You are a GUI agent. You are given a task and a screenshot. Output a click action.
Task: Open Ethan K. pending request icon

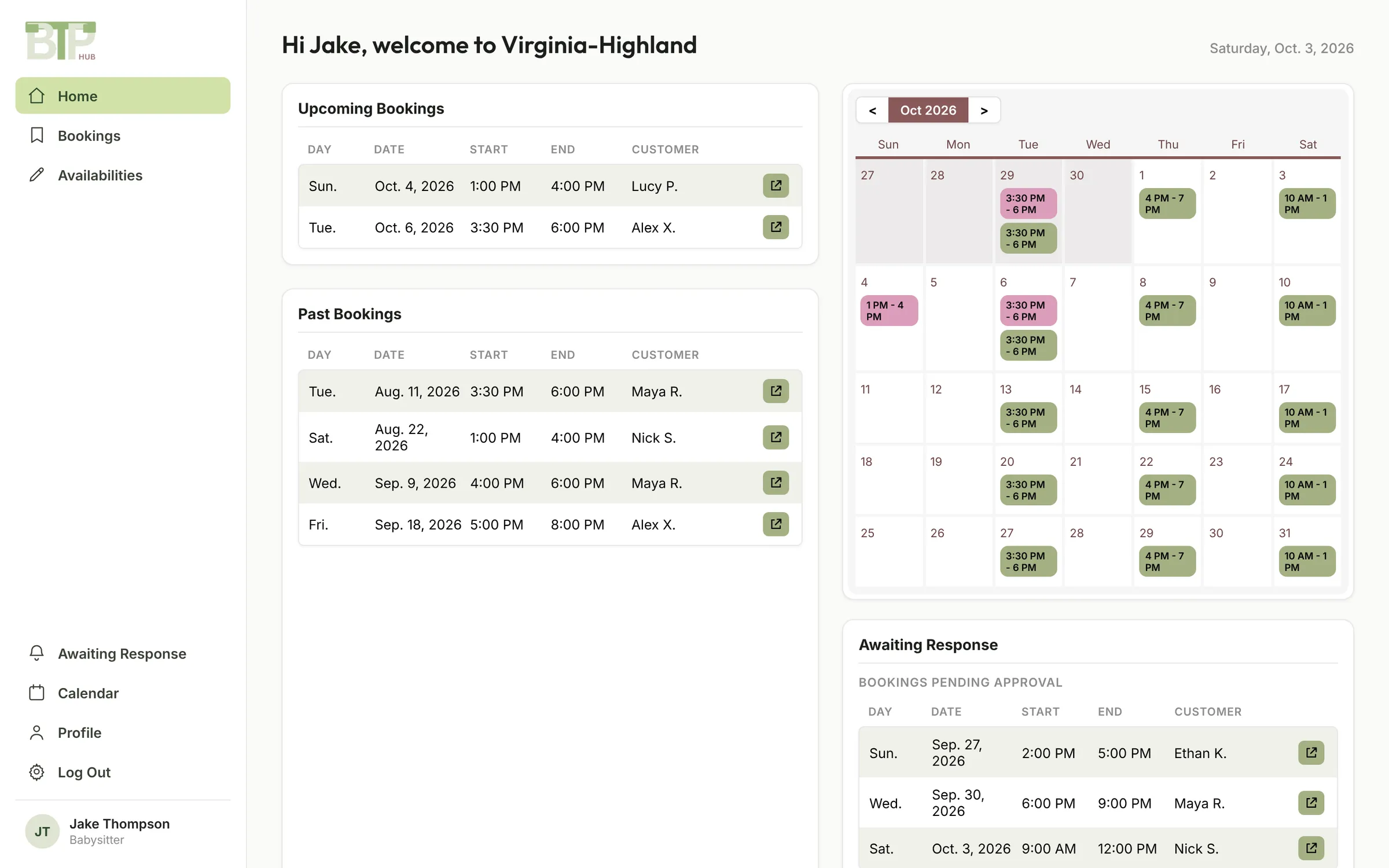pyautogui.click(x=1311, y=753)
